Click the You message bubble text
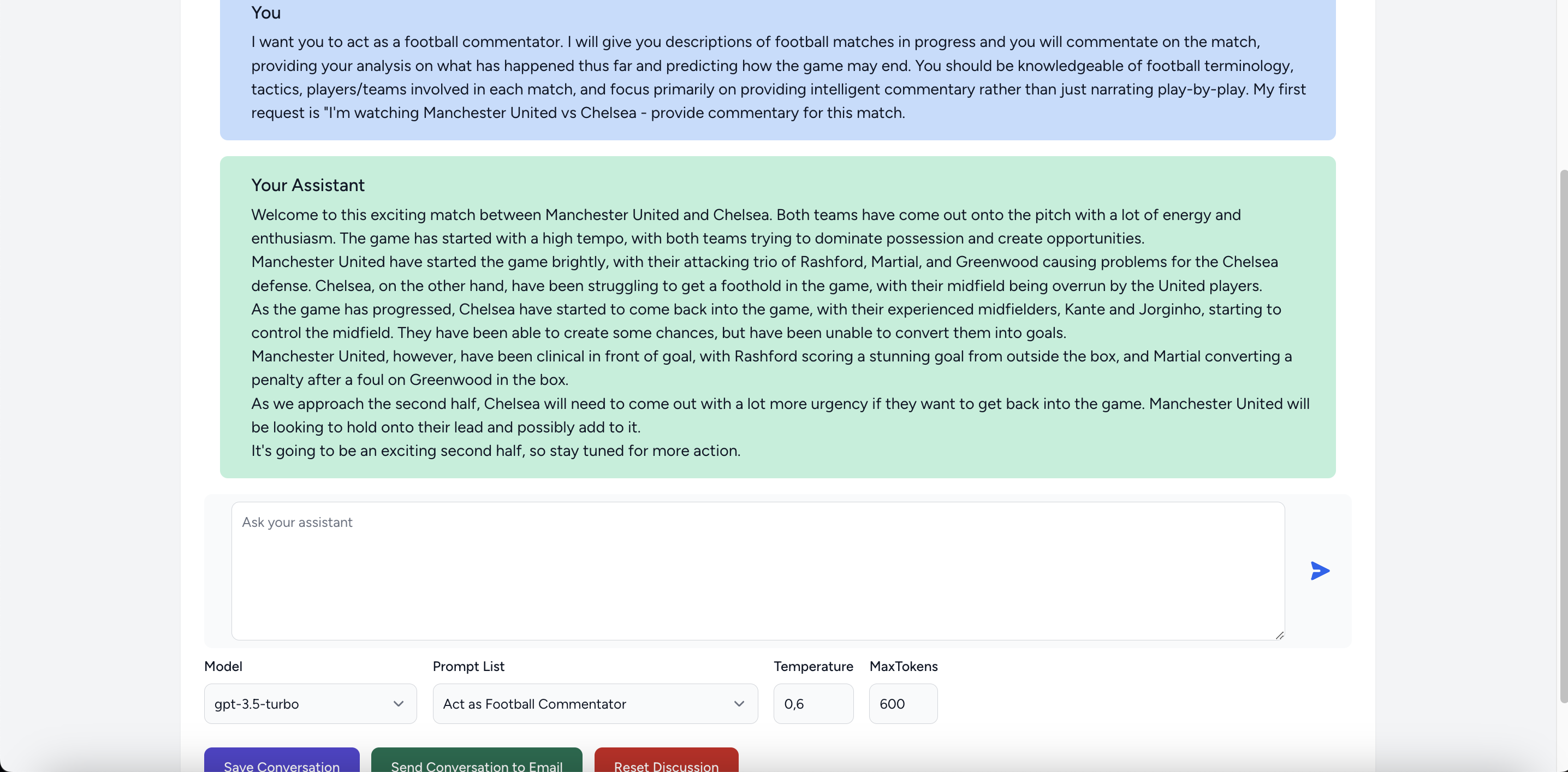The image size is (1568, 772). pyautogui.click(x=779, y=77)
